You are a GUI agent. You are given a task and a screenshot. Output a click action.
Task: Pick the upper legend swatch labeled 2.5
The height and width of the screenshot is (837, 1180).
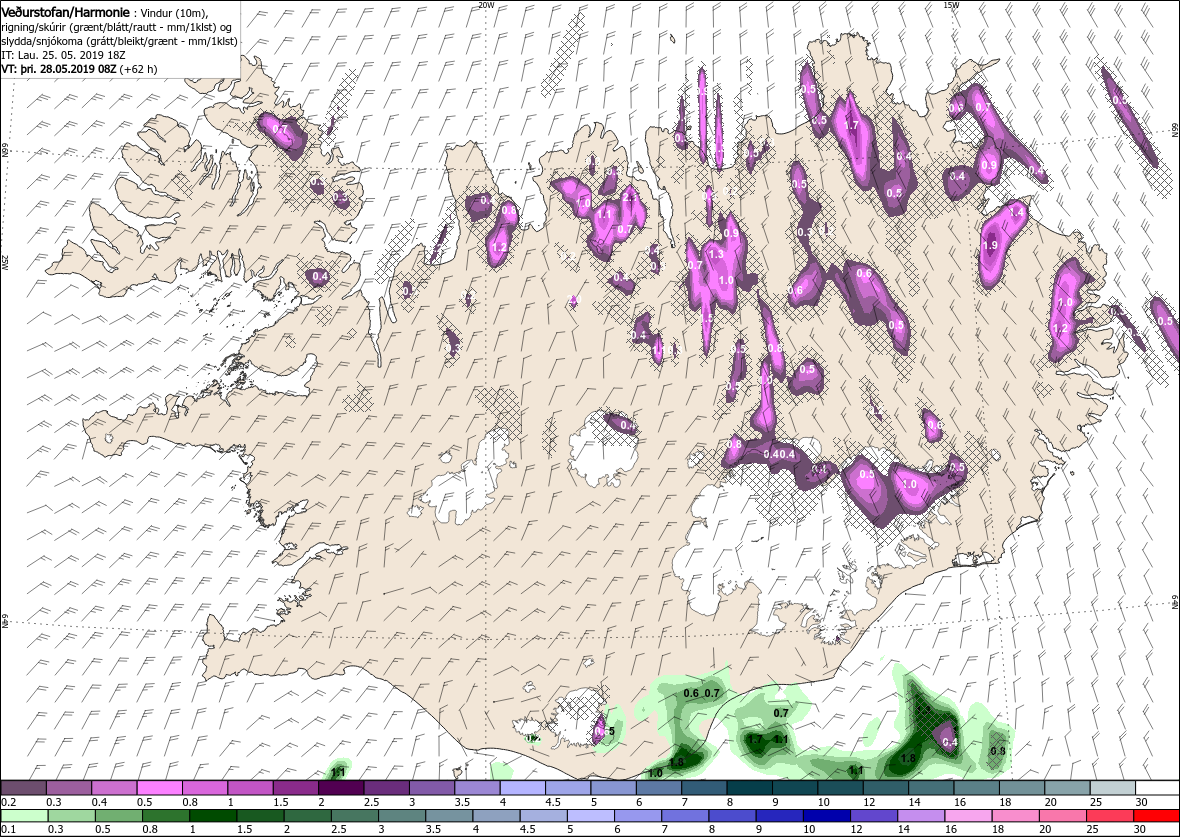click(387, 788)
